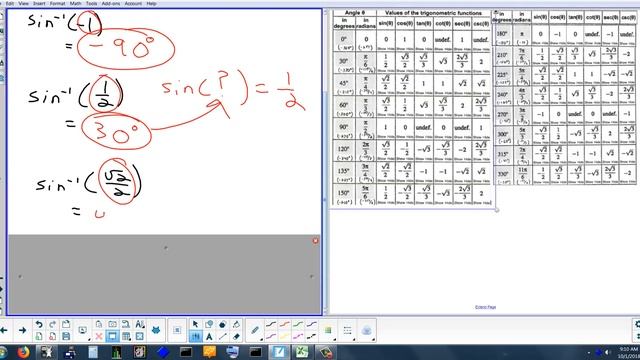Click the screen shade right handle
Screen dimensions: 640x360
coord(311,276)
